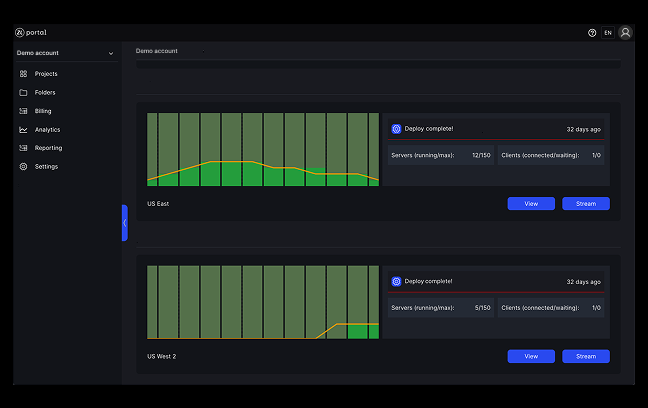View the US East deployment
This screenshot has width=648, height=408.
click(x=531, y=204)
